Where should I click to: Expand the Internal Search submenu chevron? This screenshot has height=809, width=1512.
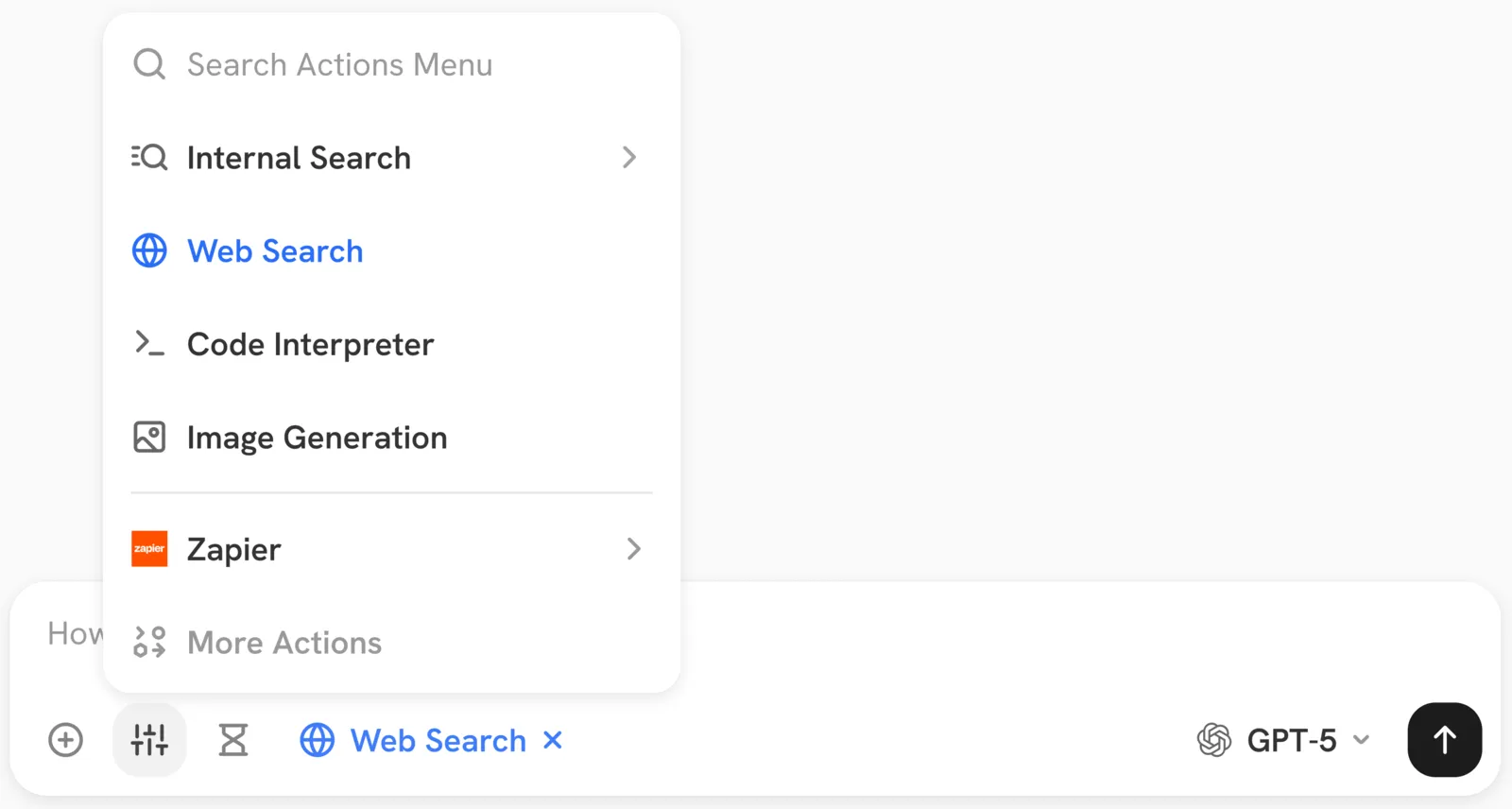(629, 157)
